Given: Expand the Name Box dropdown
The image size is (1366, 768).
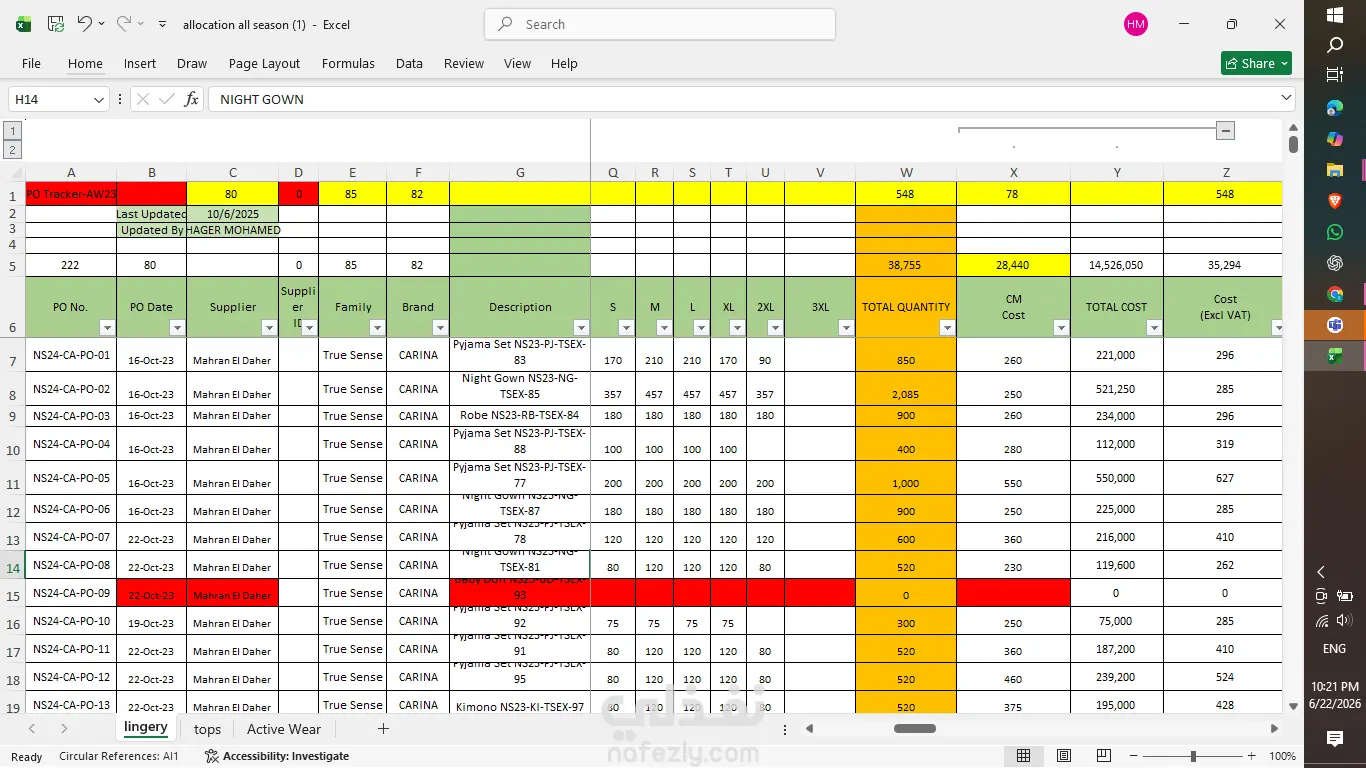Looking at the screenshot, I should (x=99, y=99).
